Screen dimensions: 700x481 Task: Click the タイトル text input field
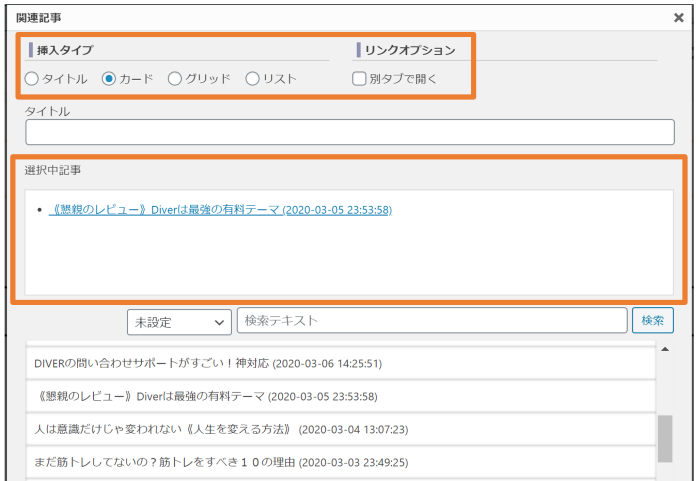tap(349, 133)
